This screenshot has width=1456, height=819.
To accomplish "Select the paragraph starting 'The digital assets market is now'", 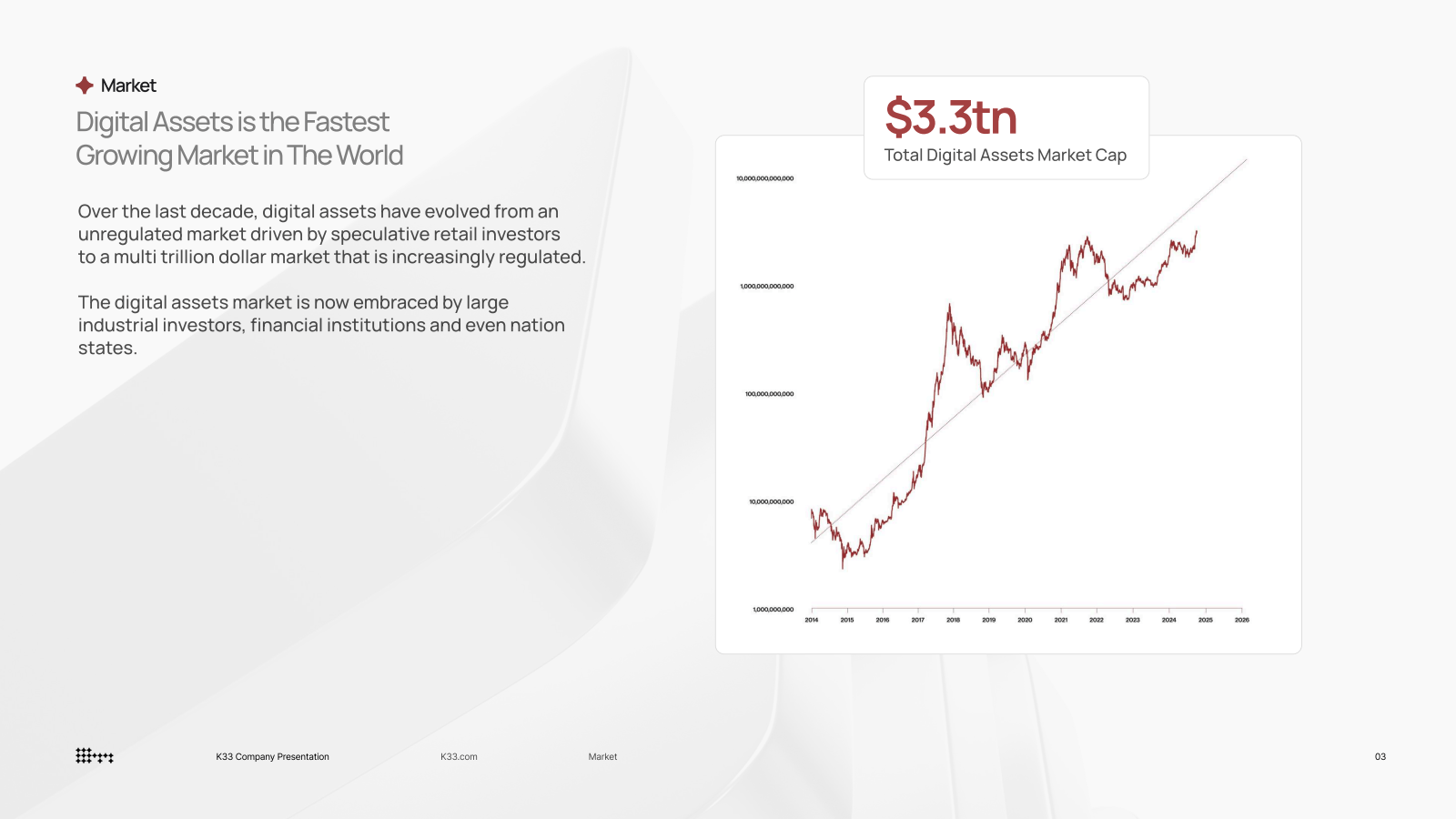I will point(321,325).
